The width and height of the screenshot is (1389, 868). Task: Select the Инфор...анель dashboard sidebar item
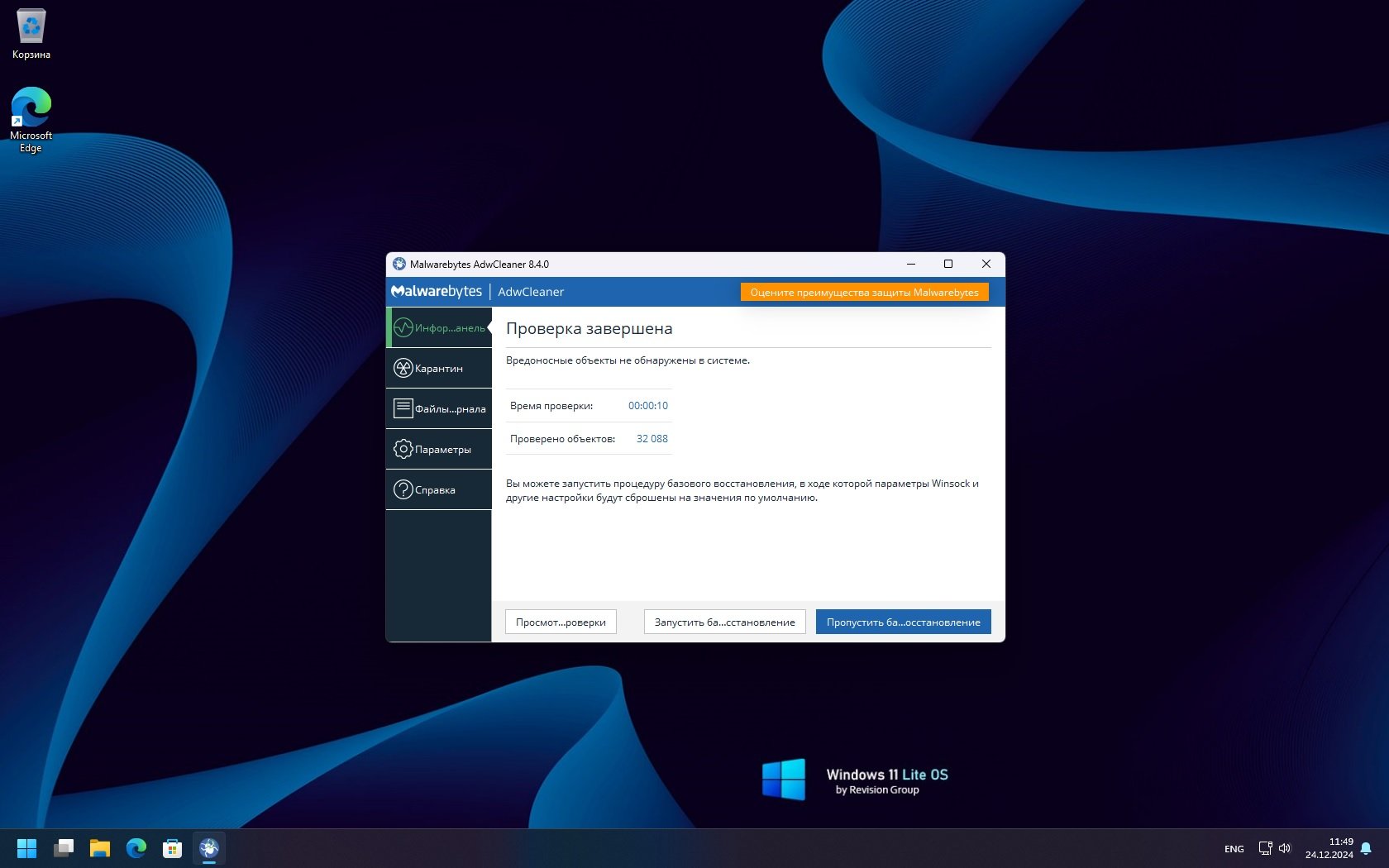click(x=438, y=328)
